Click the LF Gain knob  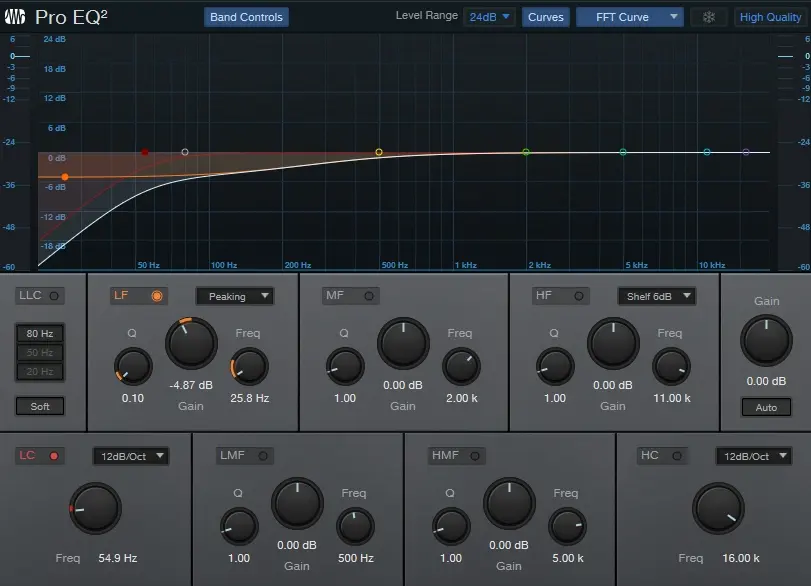[191, 343]
